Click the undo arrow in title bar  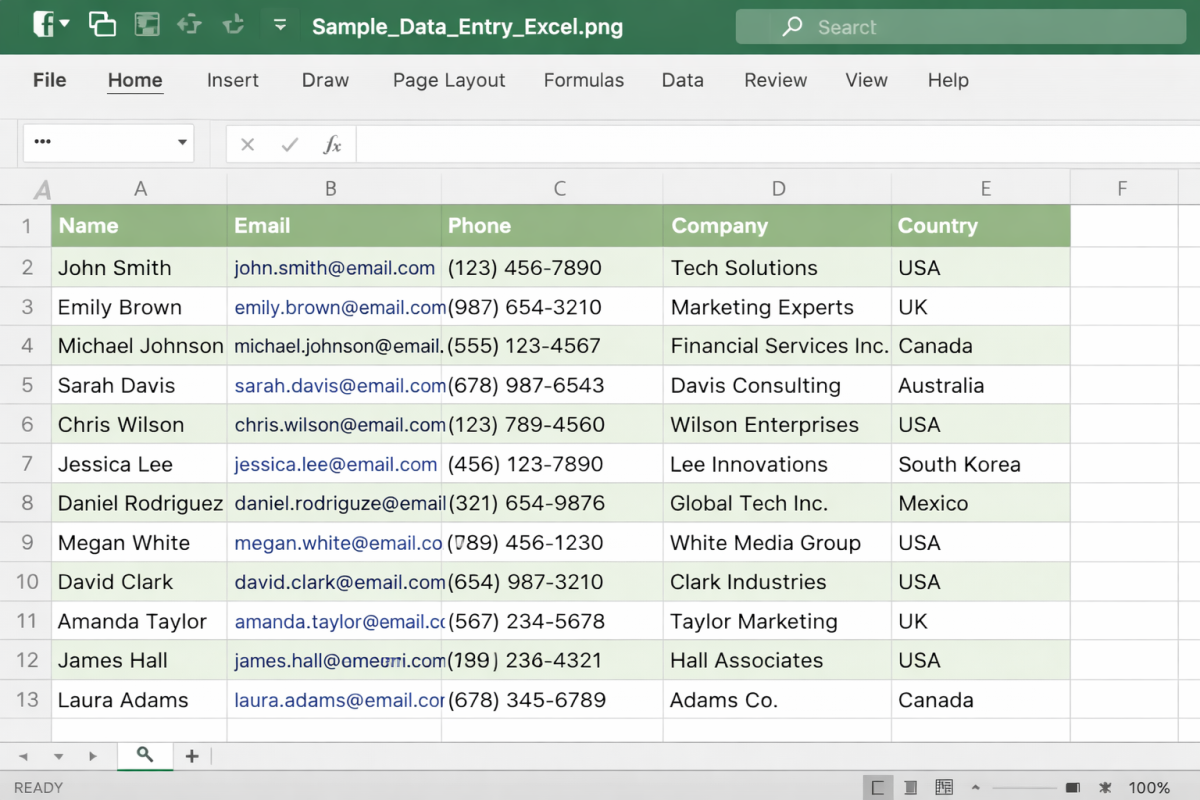(x=189, y=25)
